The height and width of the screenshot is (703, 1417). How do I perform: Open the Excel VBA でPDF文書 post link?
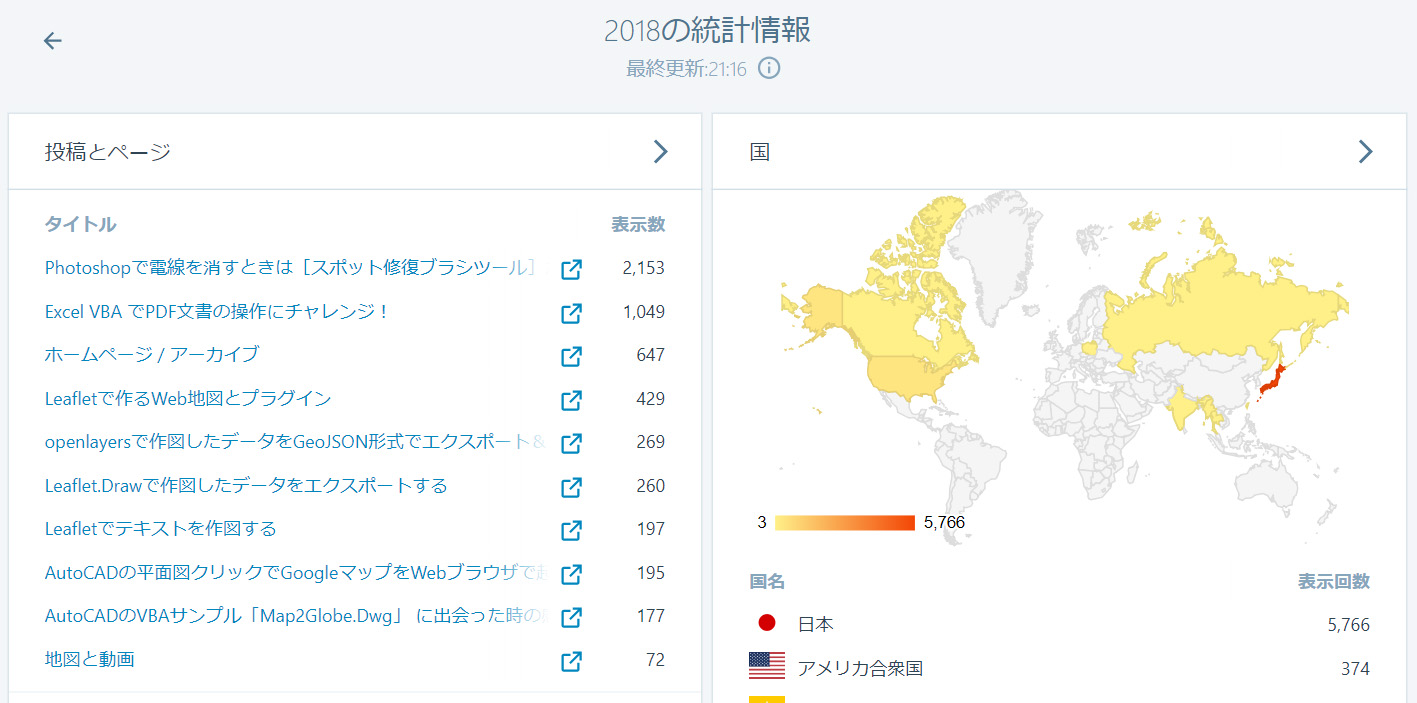[216, 312]
